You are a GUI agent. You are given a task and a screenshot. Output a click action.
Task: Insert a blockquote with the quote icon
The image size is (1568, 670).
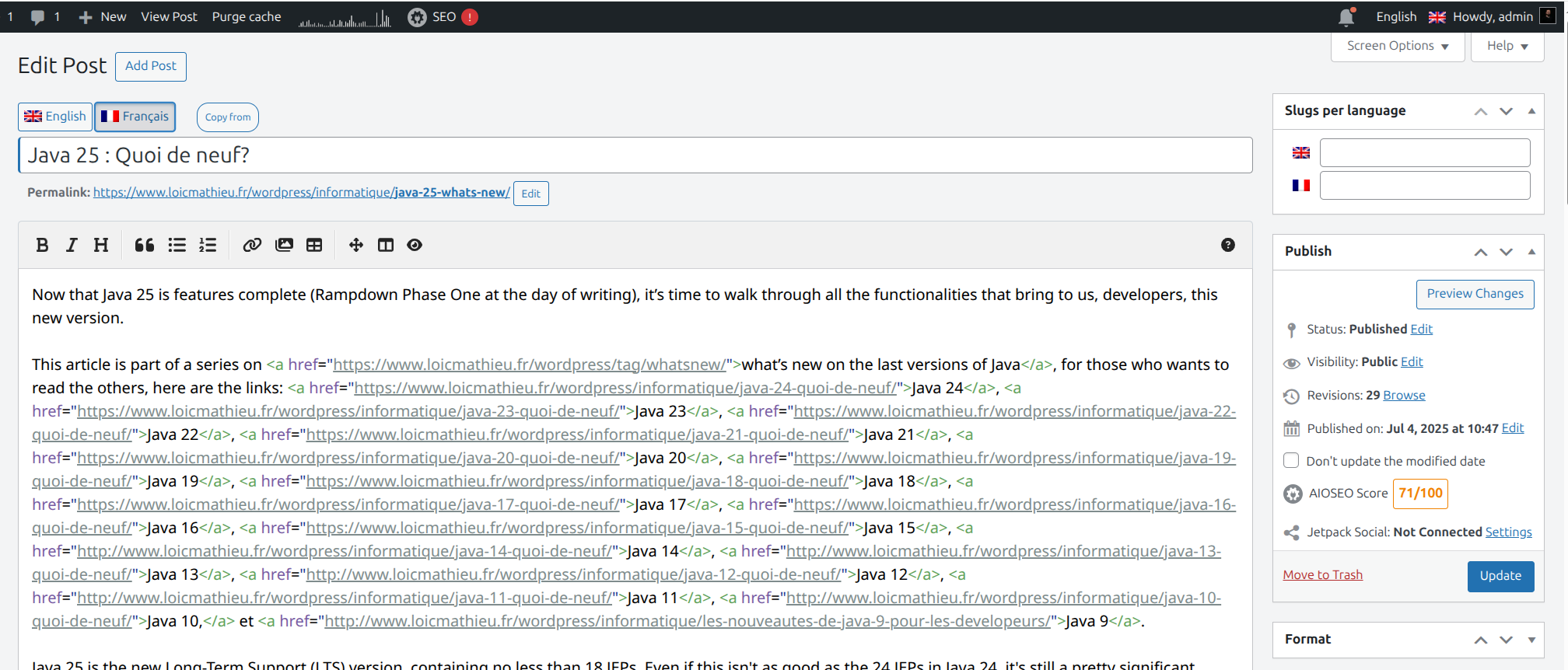[x=145, y=245]
